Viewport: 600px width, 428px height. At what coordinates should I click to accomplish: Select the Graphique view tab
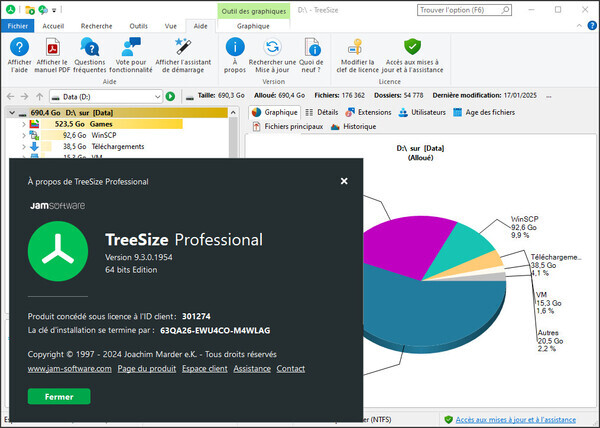click(275, 112)
